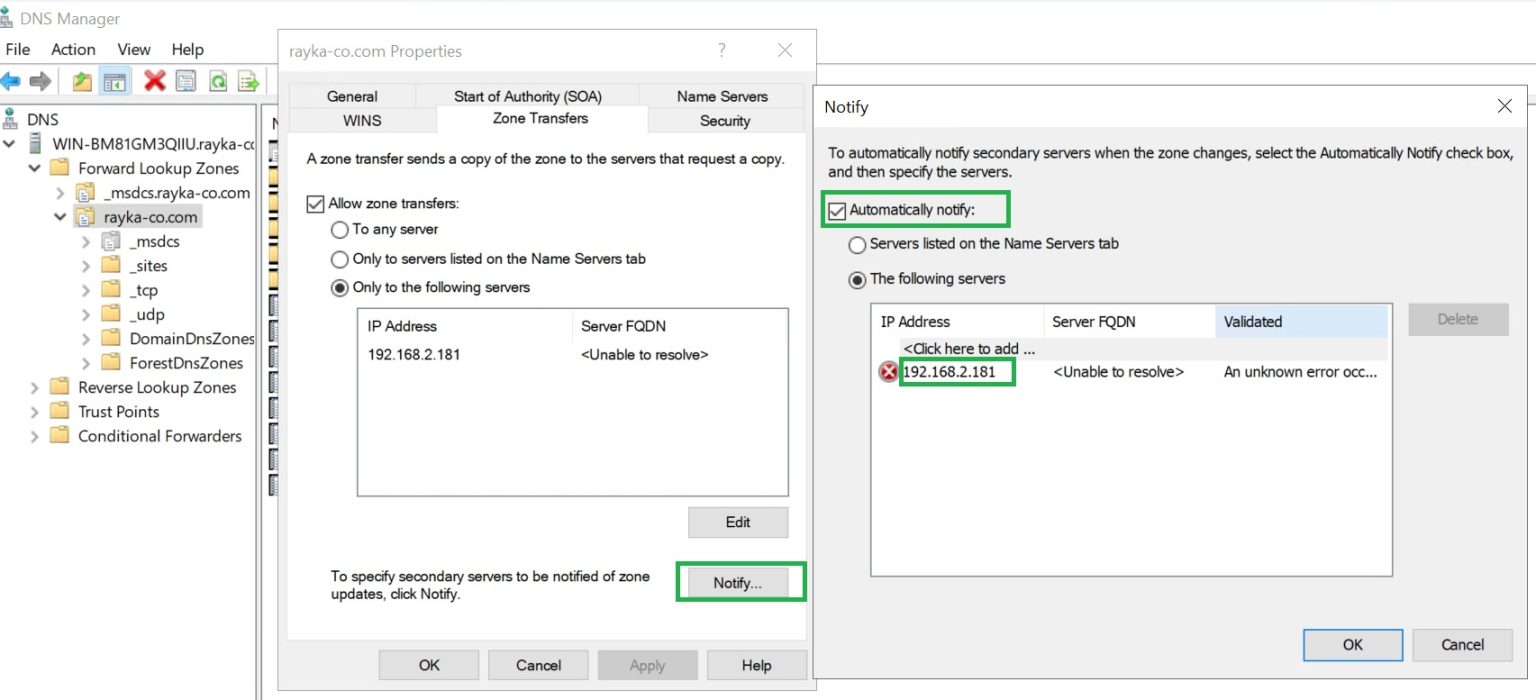Open the Properties toolbar icon
This screenshot has height=700, width=1536.
(x=186, y=81)
